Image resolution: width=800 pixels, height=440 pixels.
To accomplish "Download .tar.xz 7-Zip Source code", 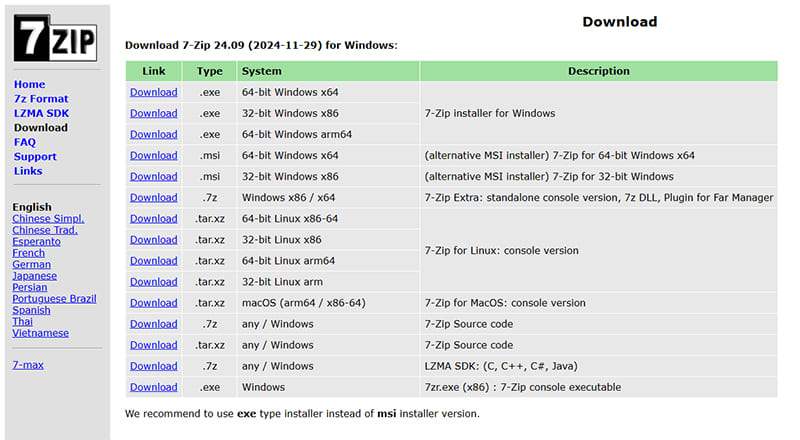I will pyautogui.click(x=154, y=345).
